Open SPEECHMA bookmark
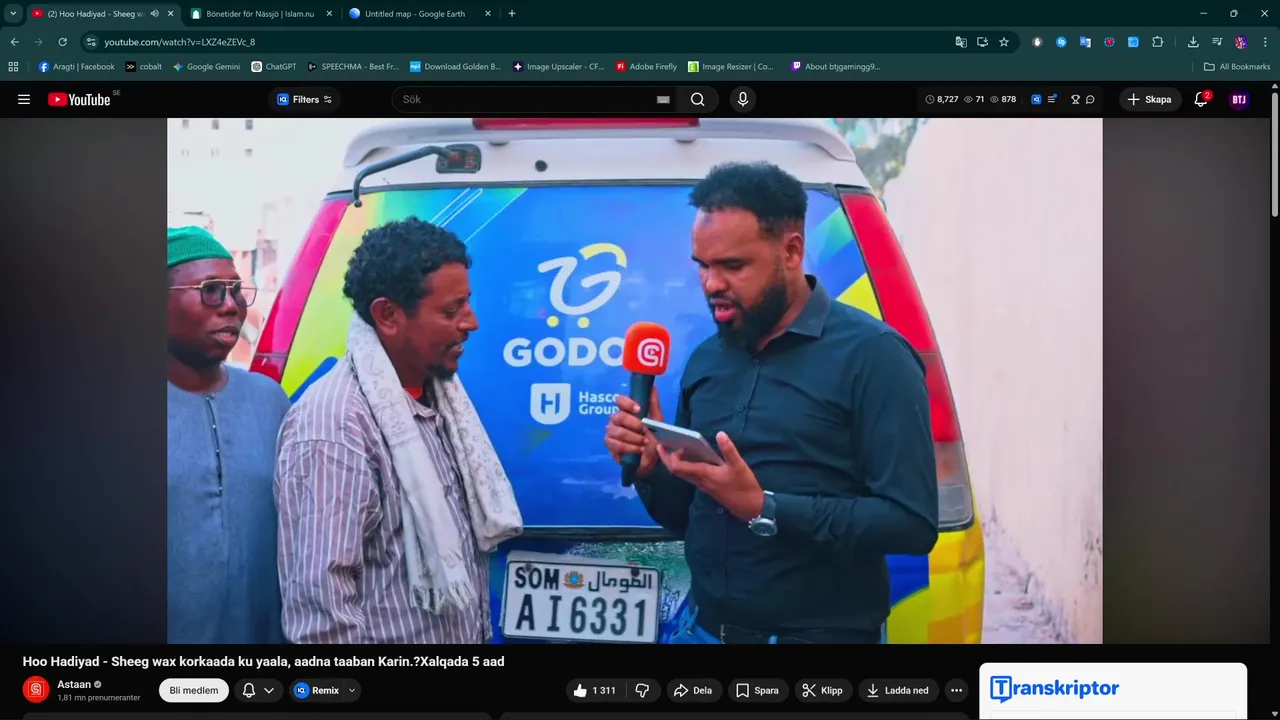Screen dimensions: 1280x720 coord(353,67)
